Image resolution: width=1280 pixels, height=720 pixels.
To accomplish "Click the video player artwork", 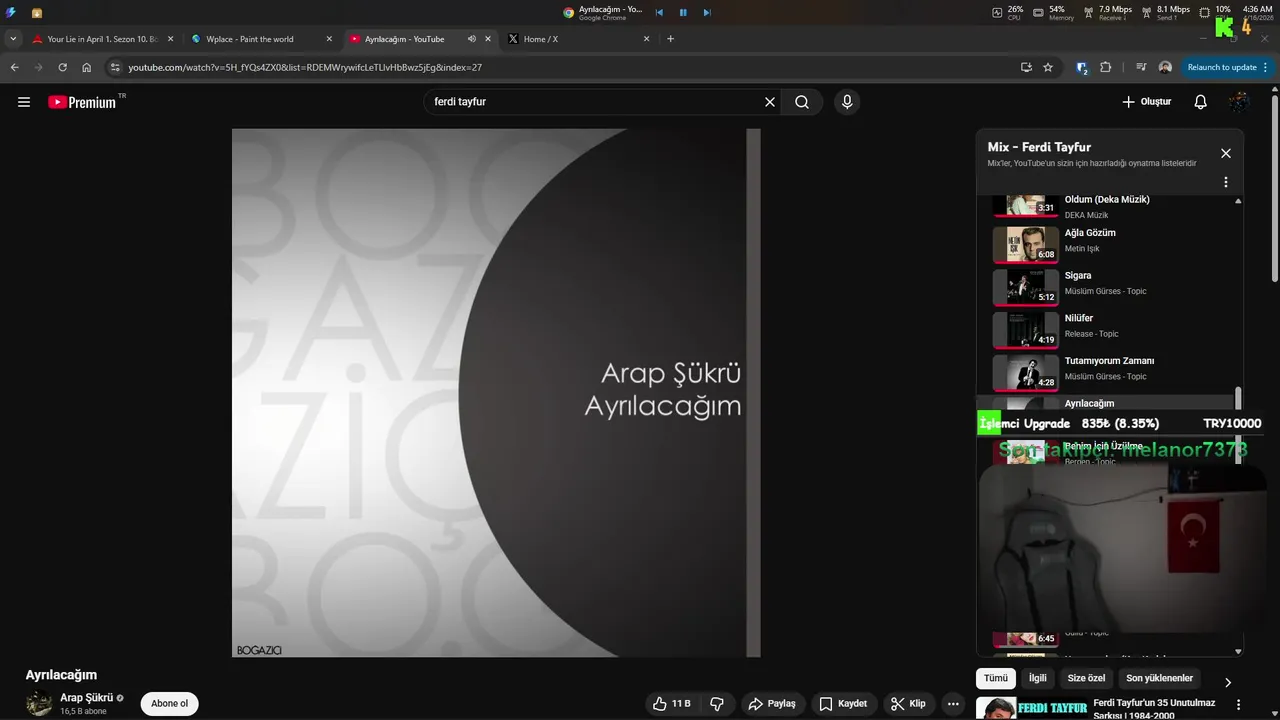I will click(x=496, y=392).
